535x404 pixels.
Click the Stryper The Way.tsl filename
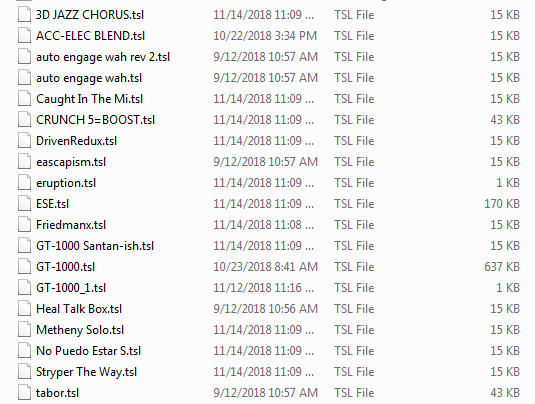87,372
